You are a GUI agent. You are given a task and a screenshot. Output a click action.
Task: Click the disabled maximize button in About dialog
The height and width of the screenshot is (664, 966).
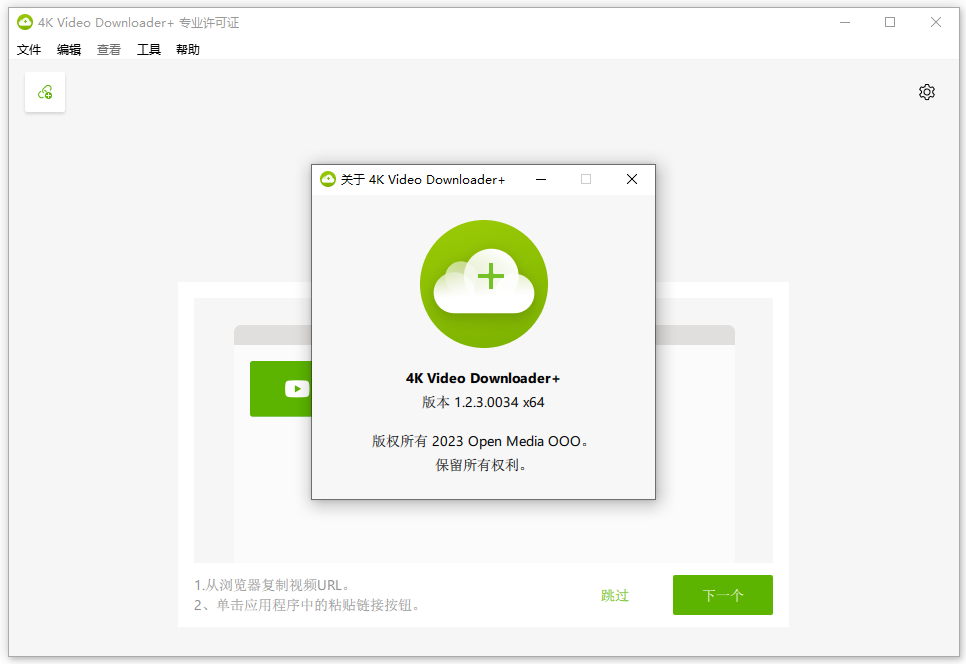point(586,179)
